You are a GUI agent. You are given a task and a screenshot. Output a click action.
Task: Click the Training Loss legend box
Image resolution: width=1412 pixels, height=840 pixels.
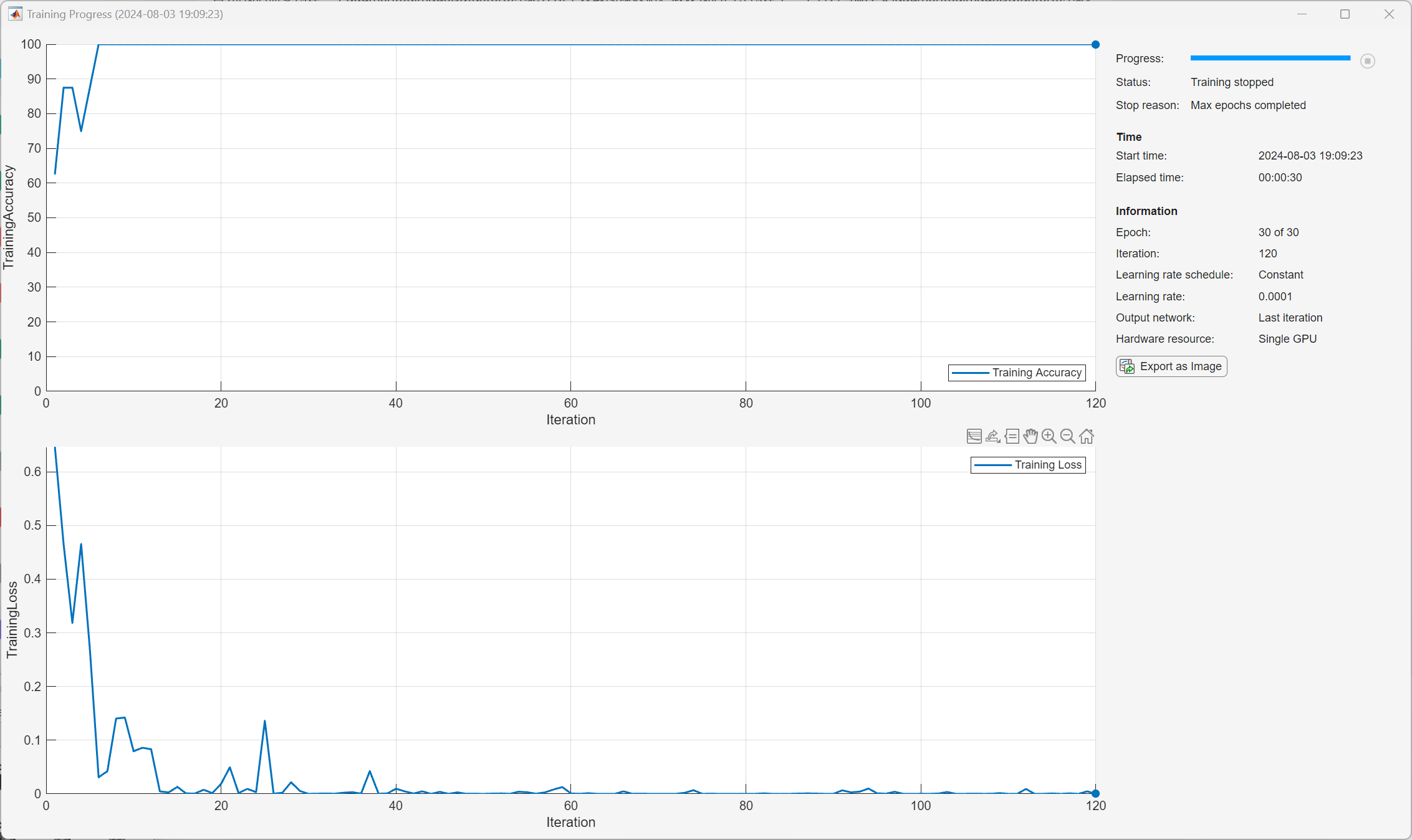tap(1028, 465)
